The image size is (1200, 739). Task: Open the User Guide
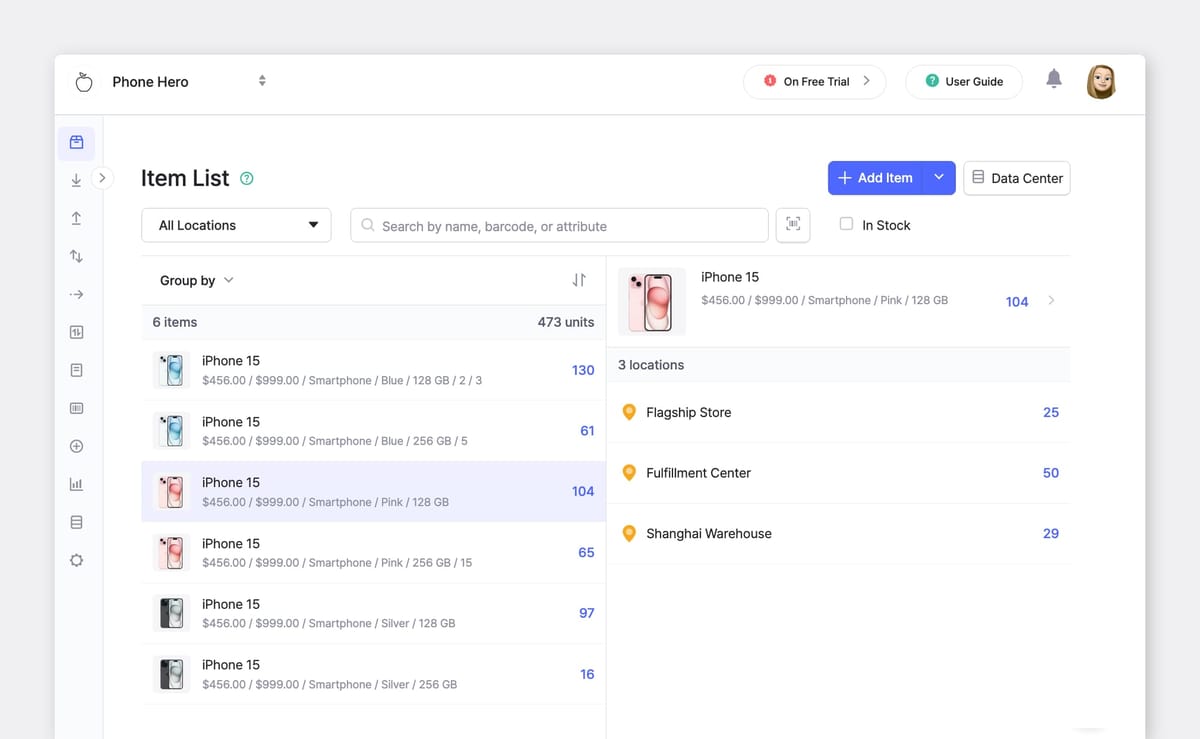(x=963, y=81)
